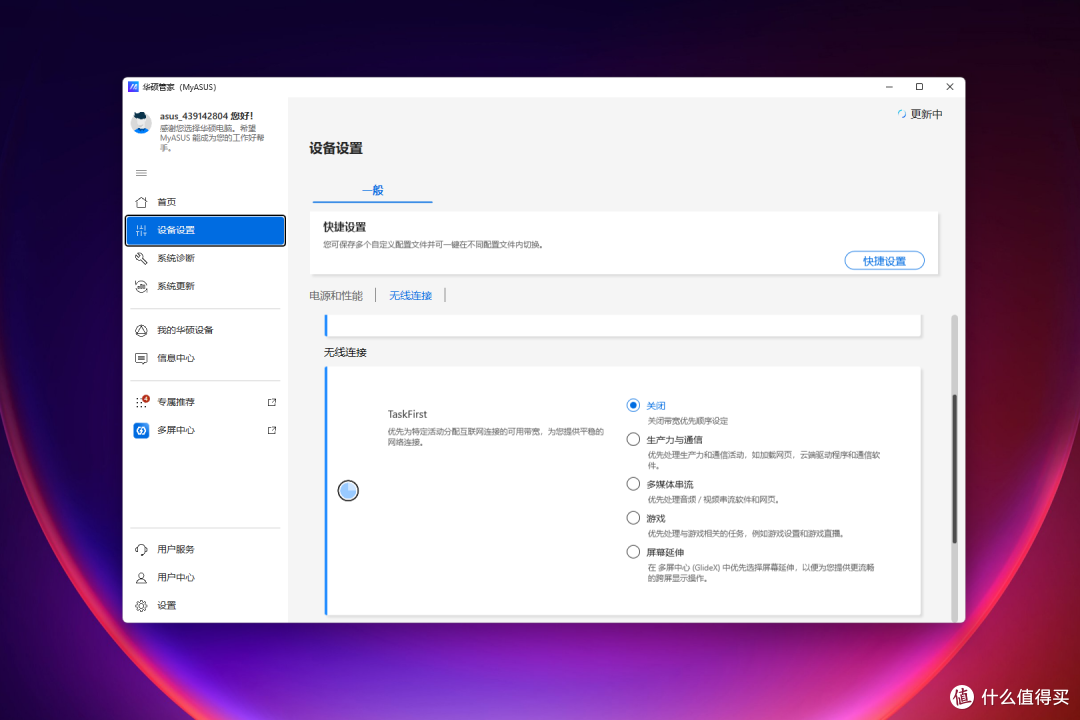
Task: Click external link icon next to 多屏中心
Action: pos(272,430)
